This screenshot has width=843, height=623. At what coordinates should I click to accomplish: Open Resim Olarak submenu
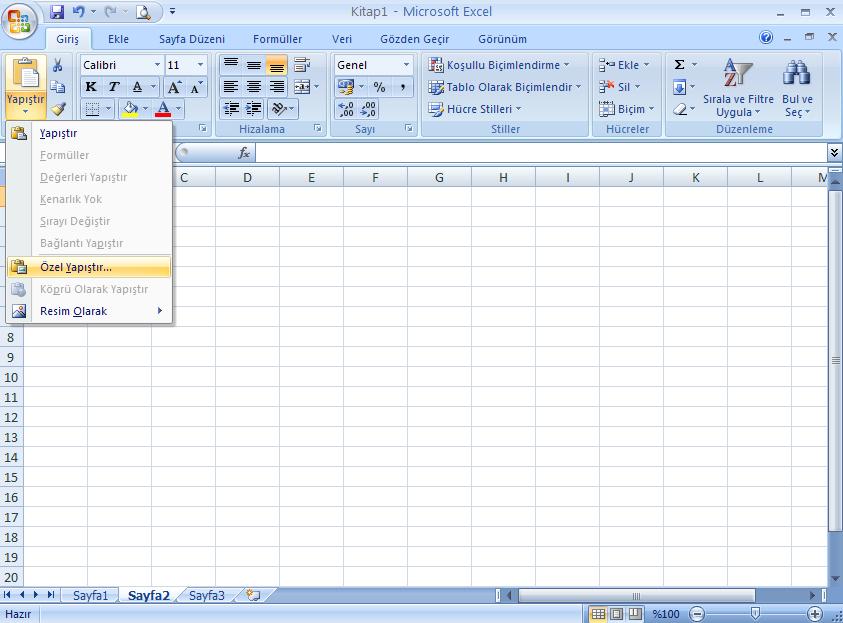pyautogui.click(x=89, y=311)
